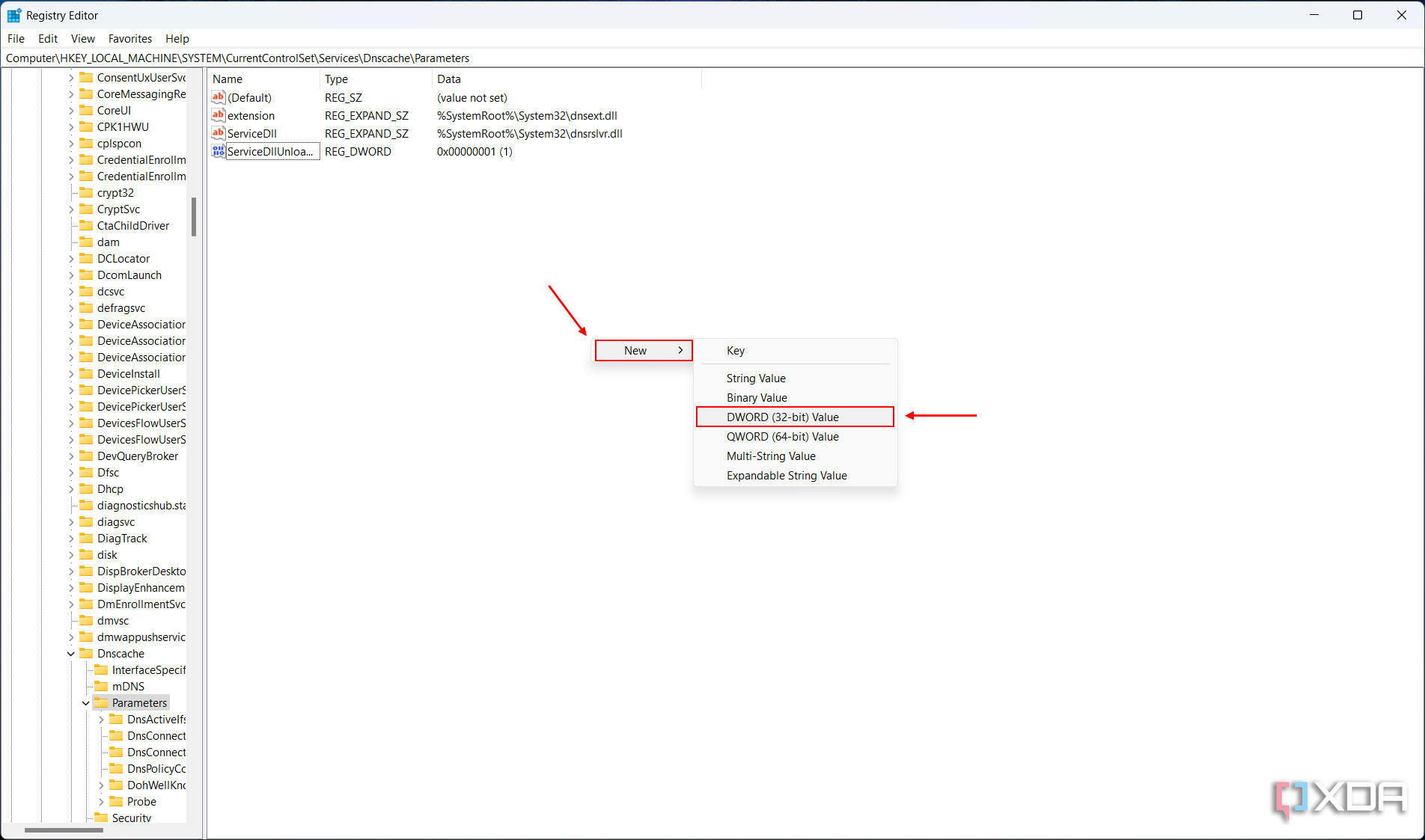
Task: Click the extension value string icon
Action: pos(219,115)
